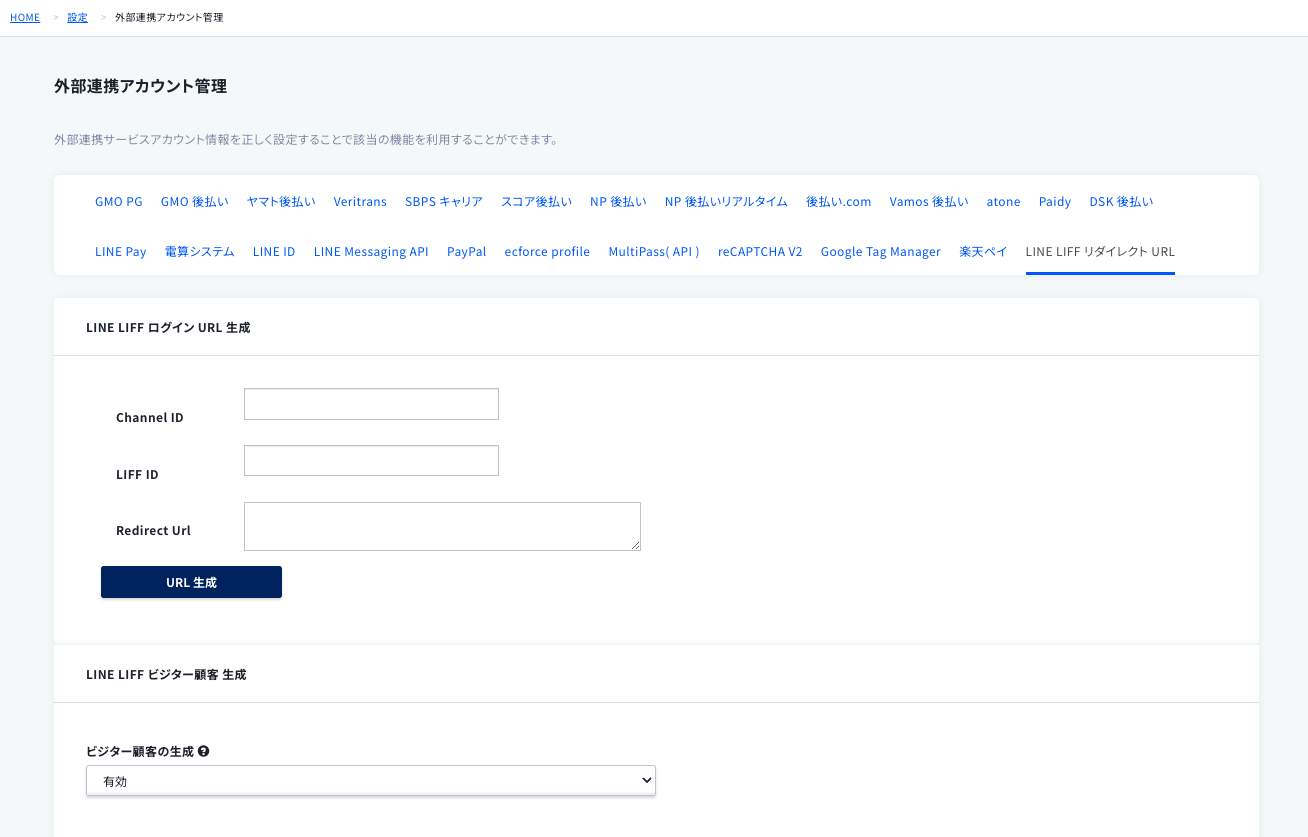
Task: Open the Veritrans configuration tab
Action: click(x=360, y=201)
